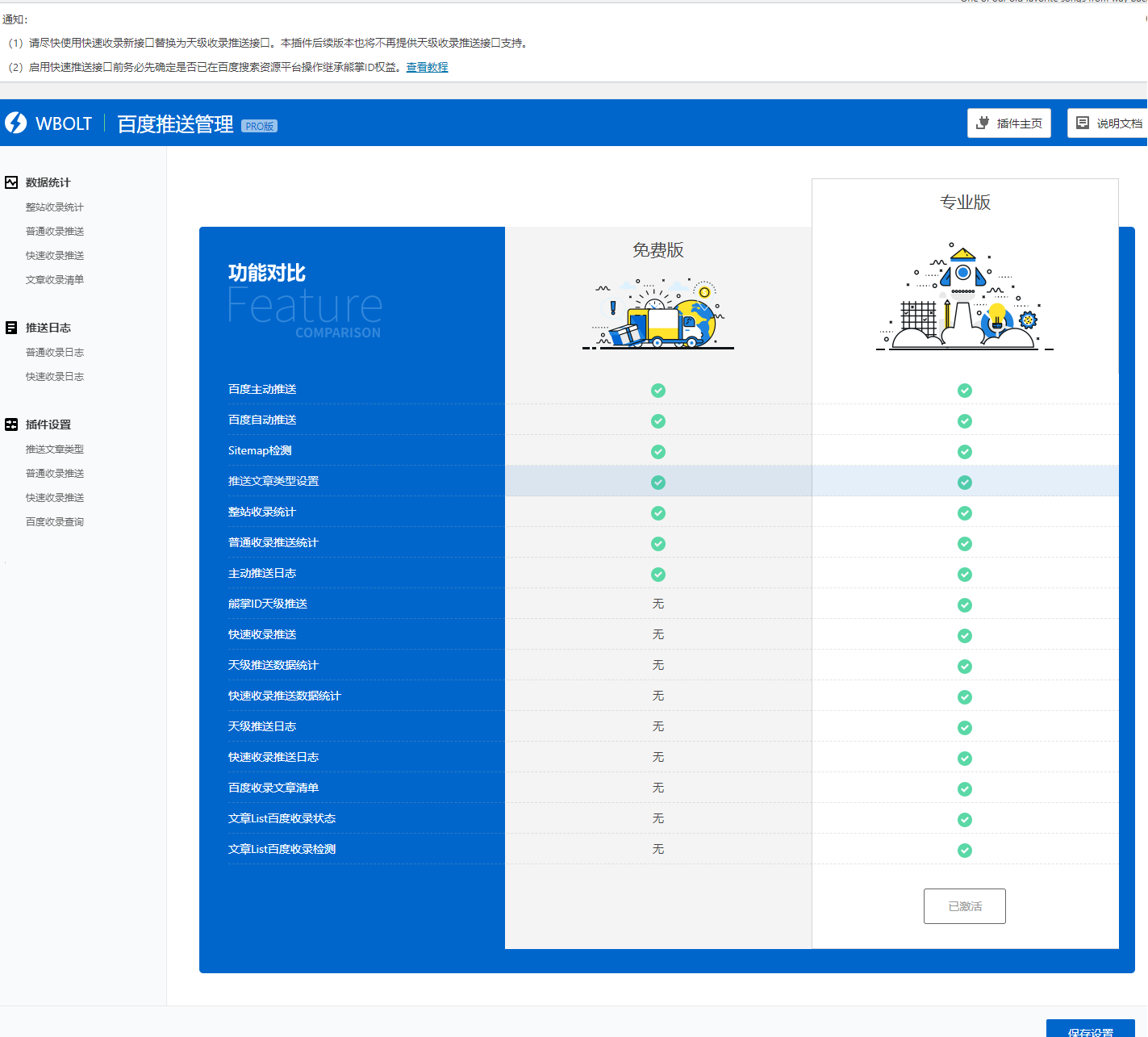Click the 文章List百度收录检测 feature label
Screen dimensions: 1148x1037
tap(282, 849)
